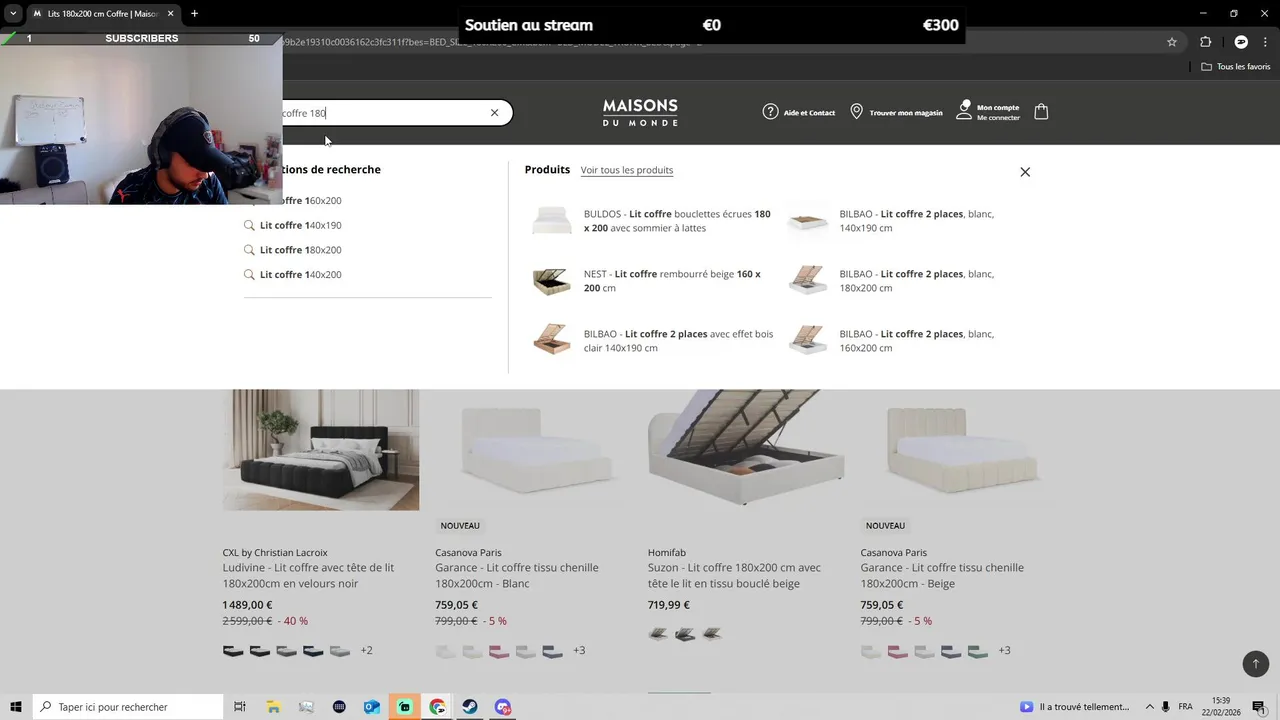Open Chrome extensions puzzle icon
1280x720 pixels.
pos(1205,42)
